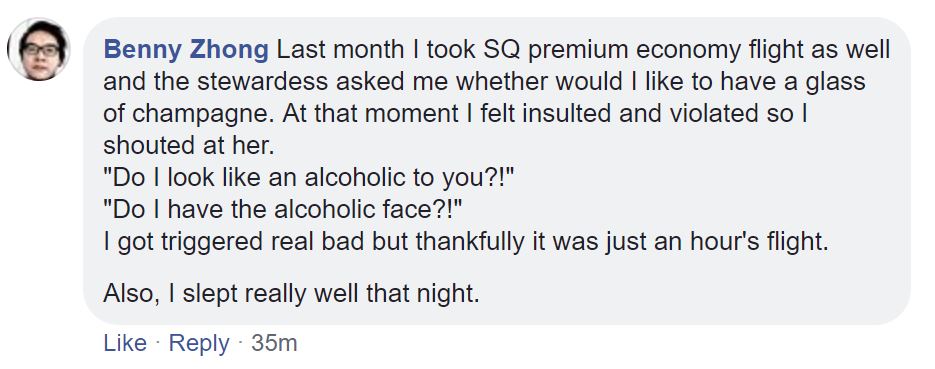Open Benny Zhong's profile picture

pos(39,49)
